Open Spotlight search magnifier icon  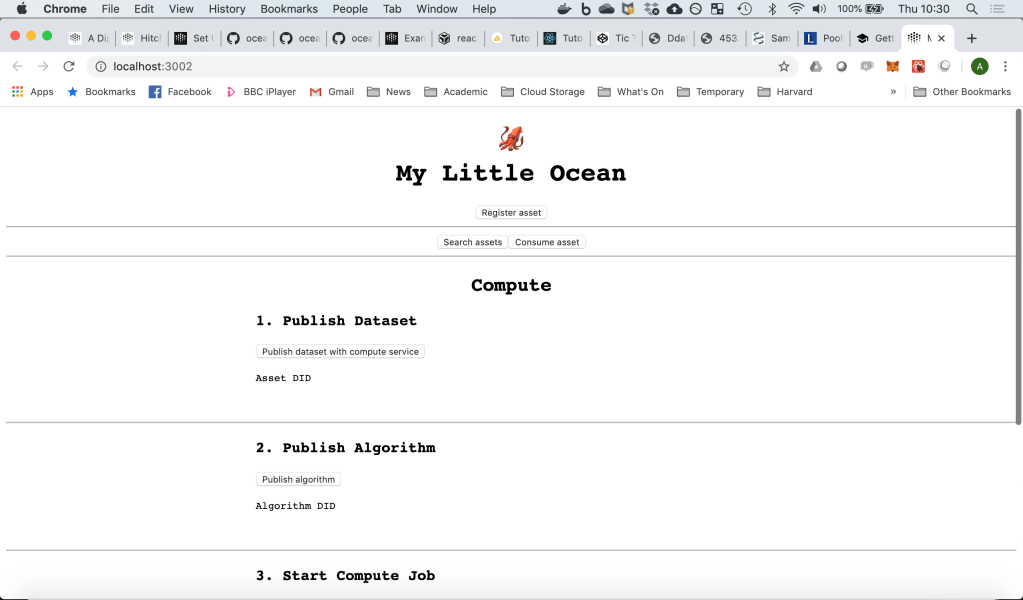[x=971, y=9]
